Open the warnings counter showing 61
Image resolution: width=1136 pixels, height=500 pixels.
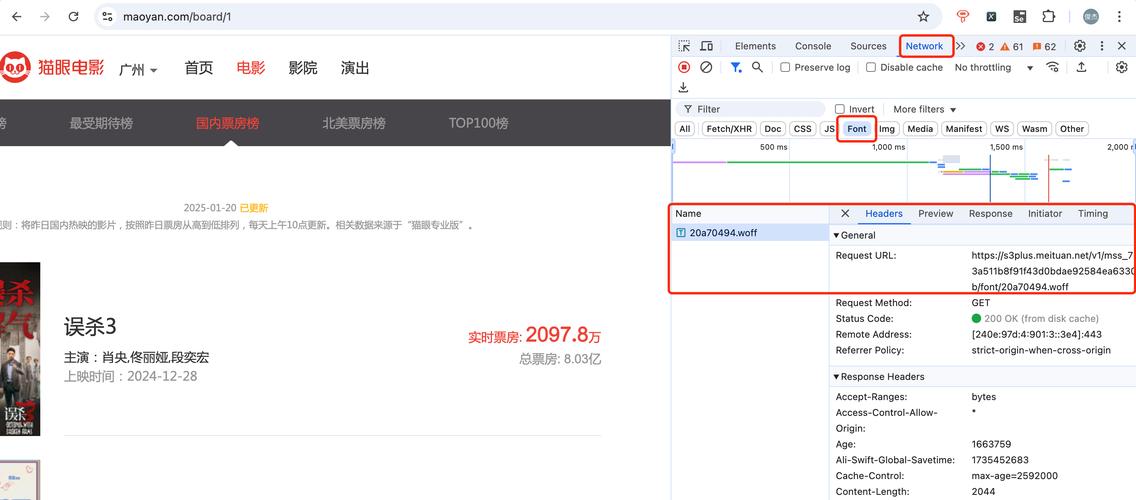point(1011,46)
